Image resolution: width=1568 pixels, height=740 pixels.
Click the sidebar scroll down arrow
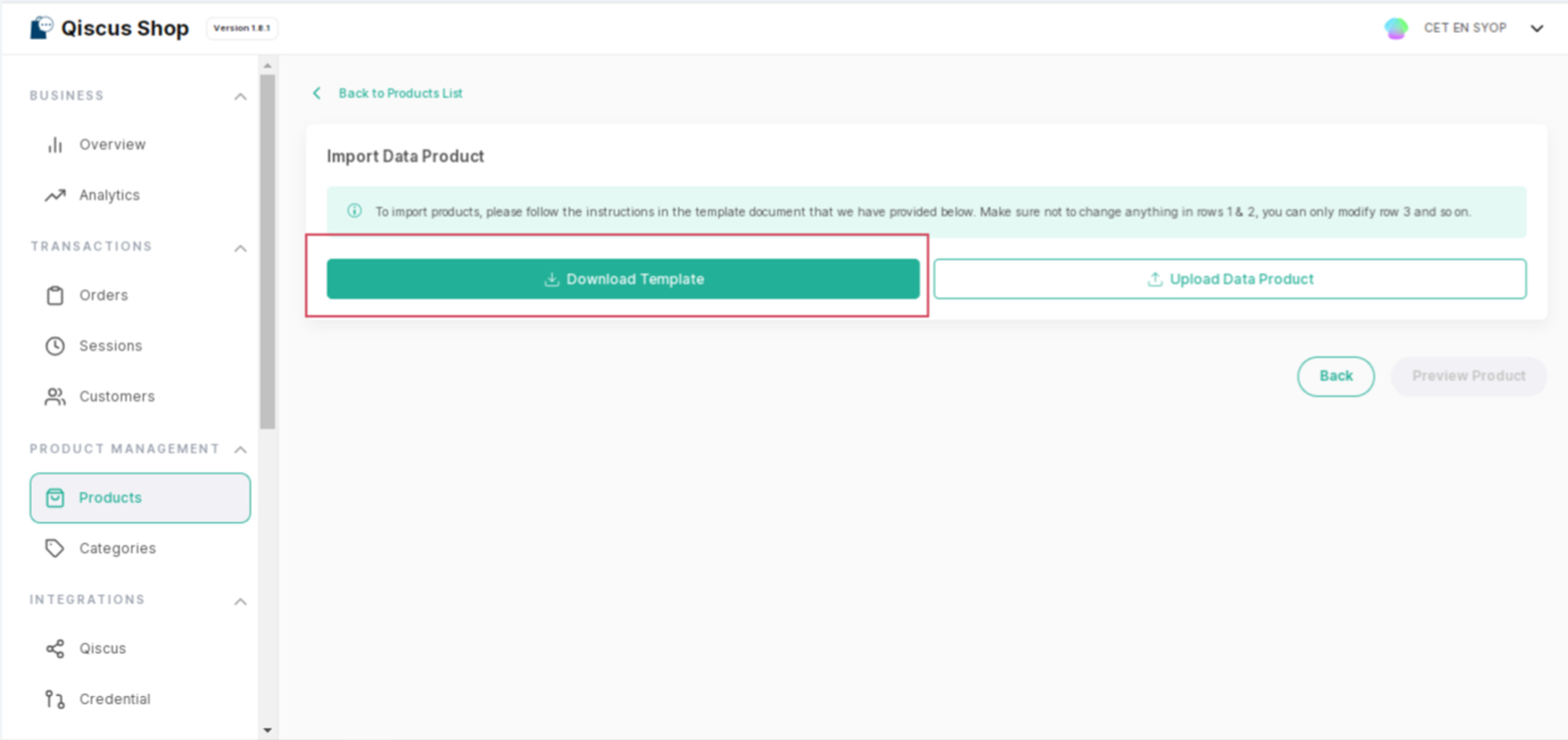coord(267,730)
